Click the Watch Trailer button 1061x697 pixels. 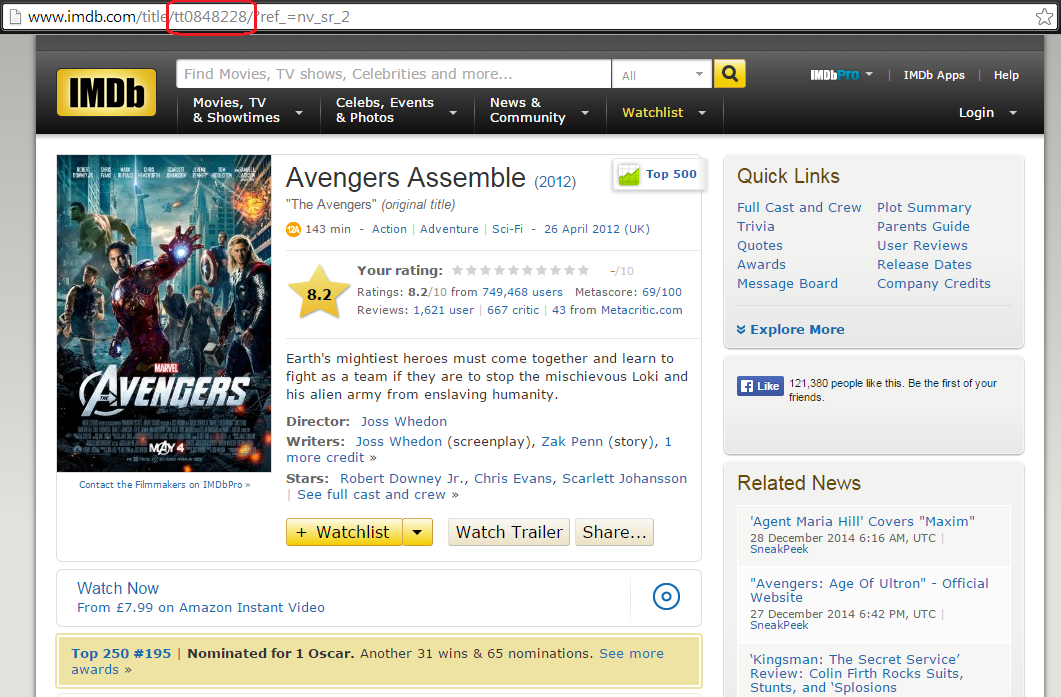[509, 533]
